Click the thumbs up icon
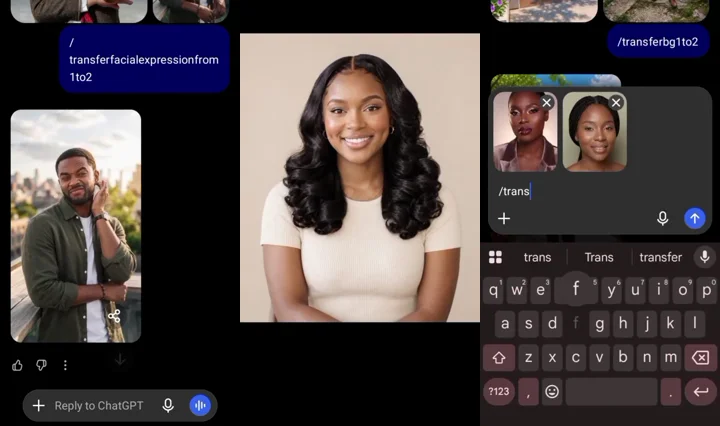Screen dimensions: 720x426 tap(17, 365)
